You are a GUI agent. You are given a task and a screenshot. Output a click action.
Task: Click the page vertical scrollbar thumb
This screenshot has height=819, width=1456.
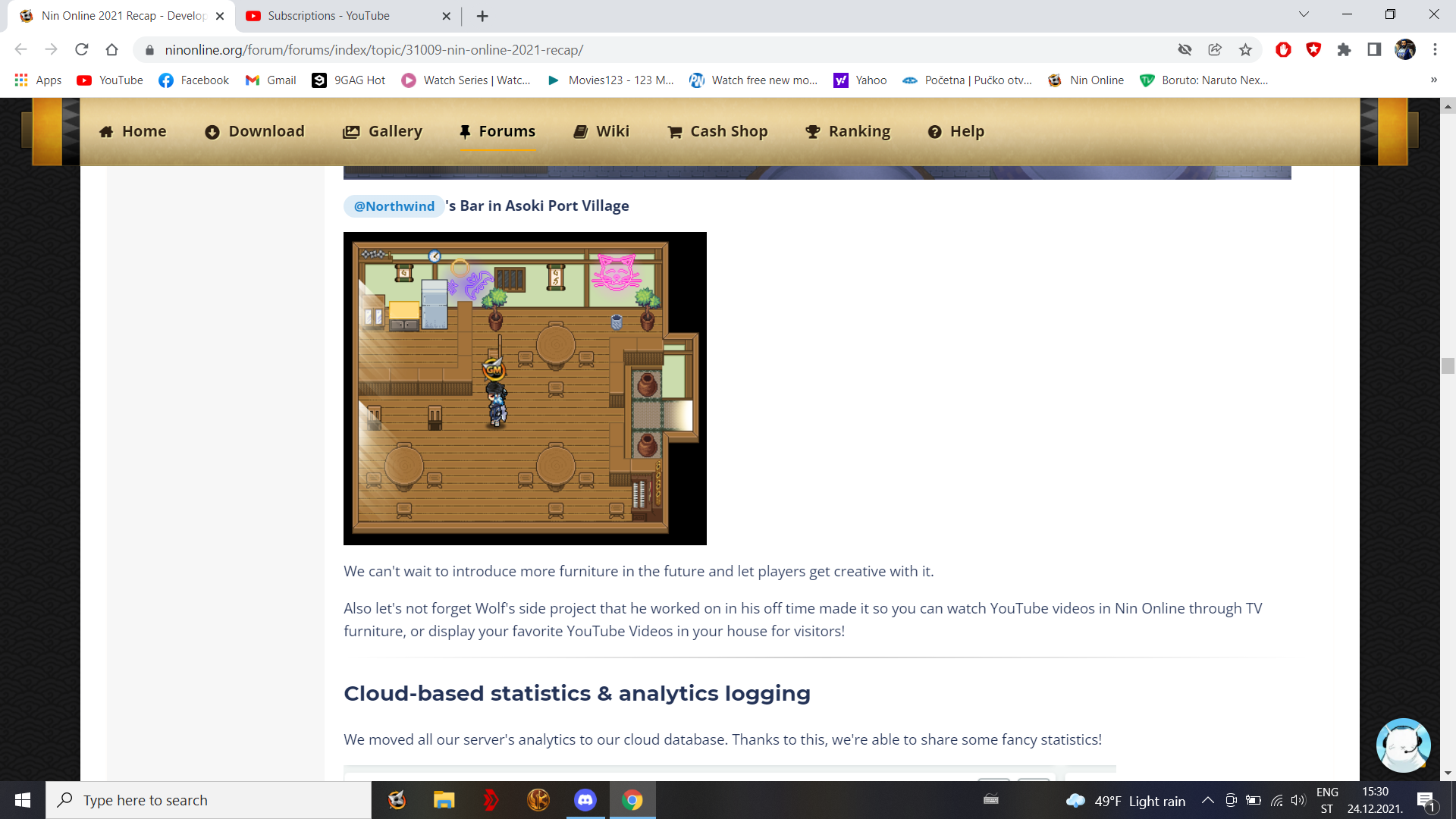point(1448,366)
